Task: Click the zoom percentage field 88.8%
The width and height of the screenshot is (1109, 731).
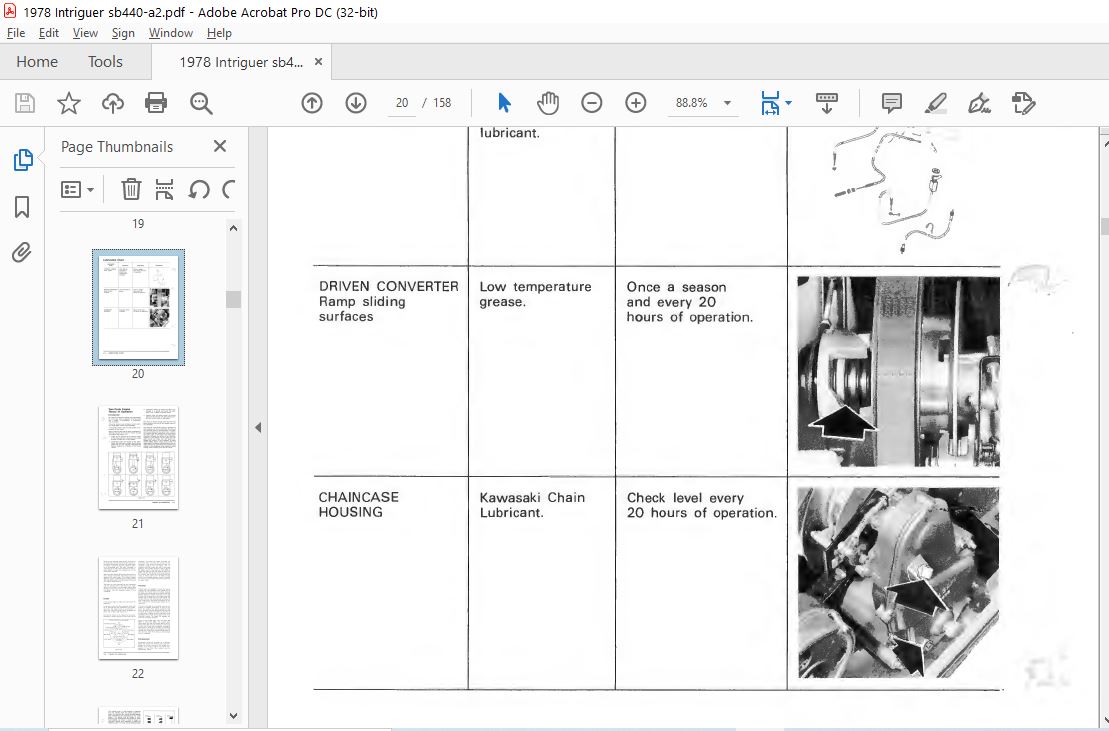Action: click(x=691, y=103)
